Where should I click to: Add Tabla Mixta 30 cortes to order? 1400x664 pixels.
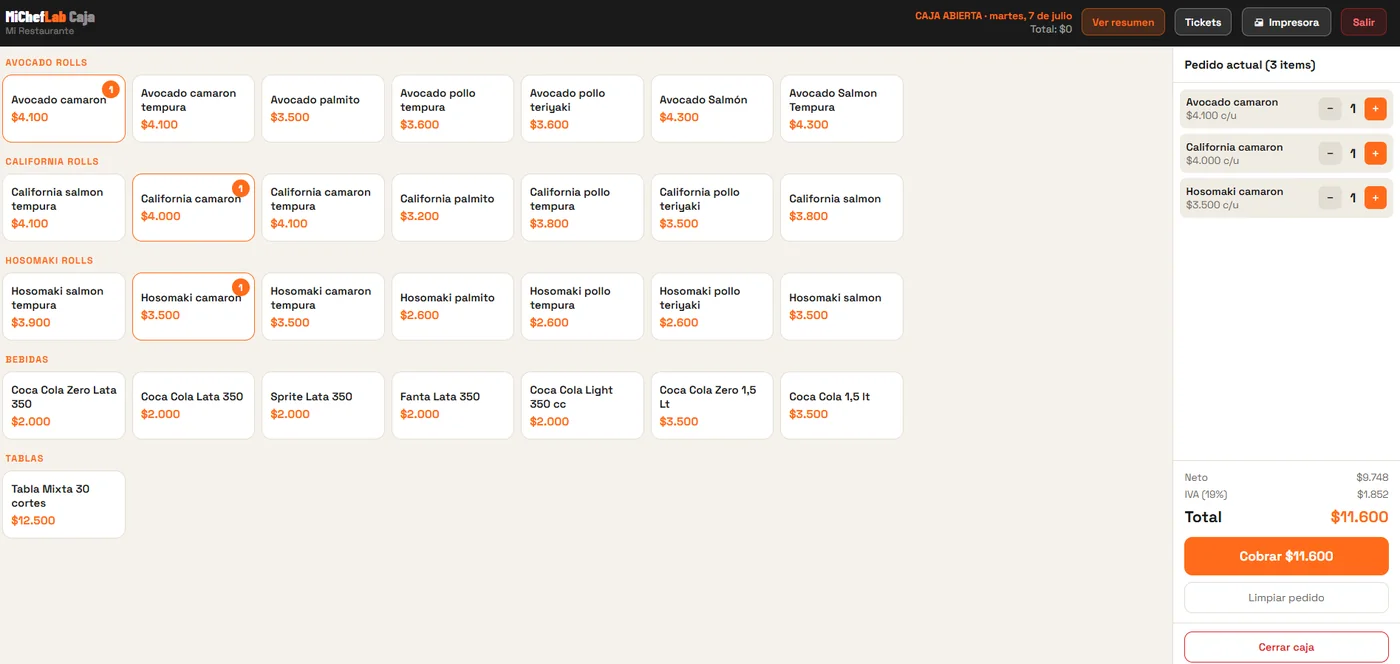point(64,505)
